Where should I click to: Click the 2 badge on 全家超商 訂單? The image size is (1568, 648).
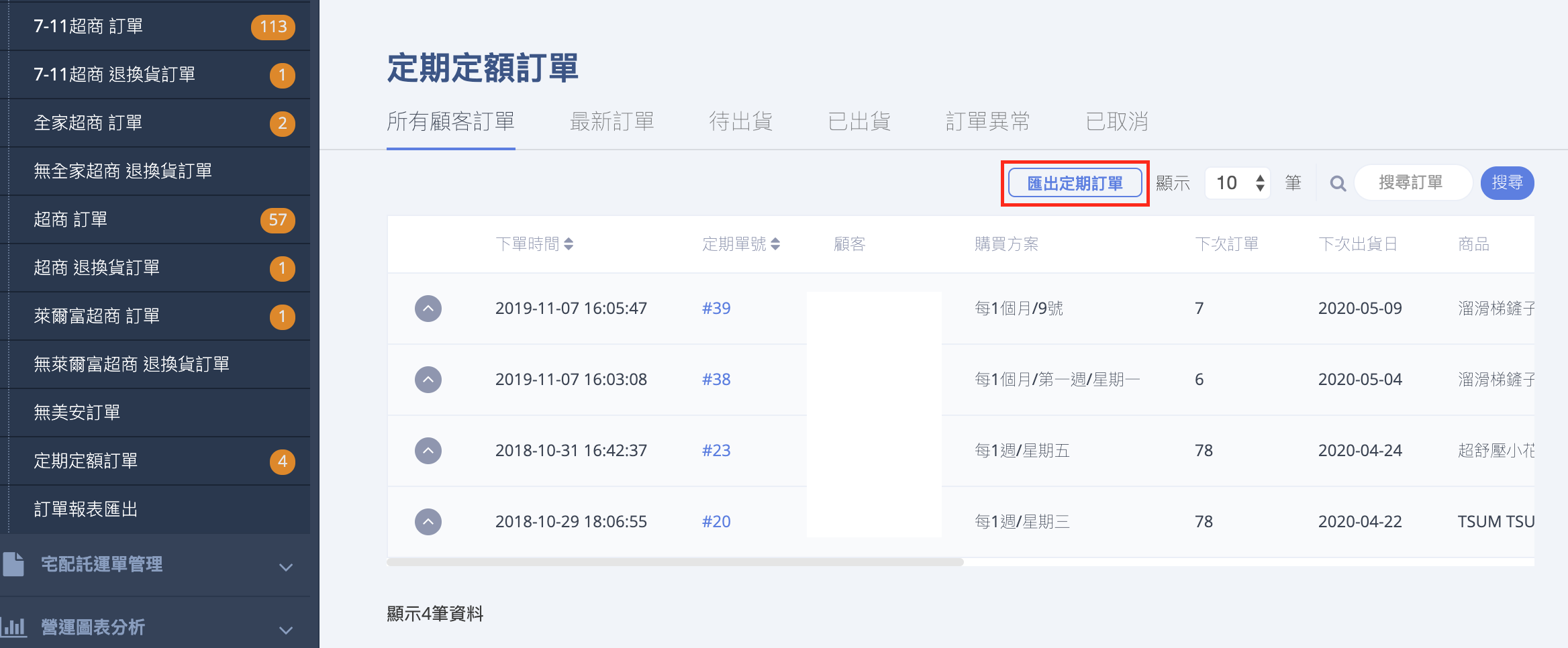click(x=283, y=123)
